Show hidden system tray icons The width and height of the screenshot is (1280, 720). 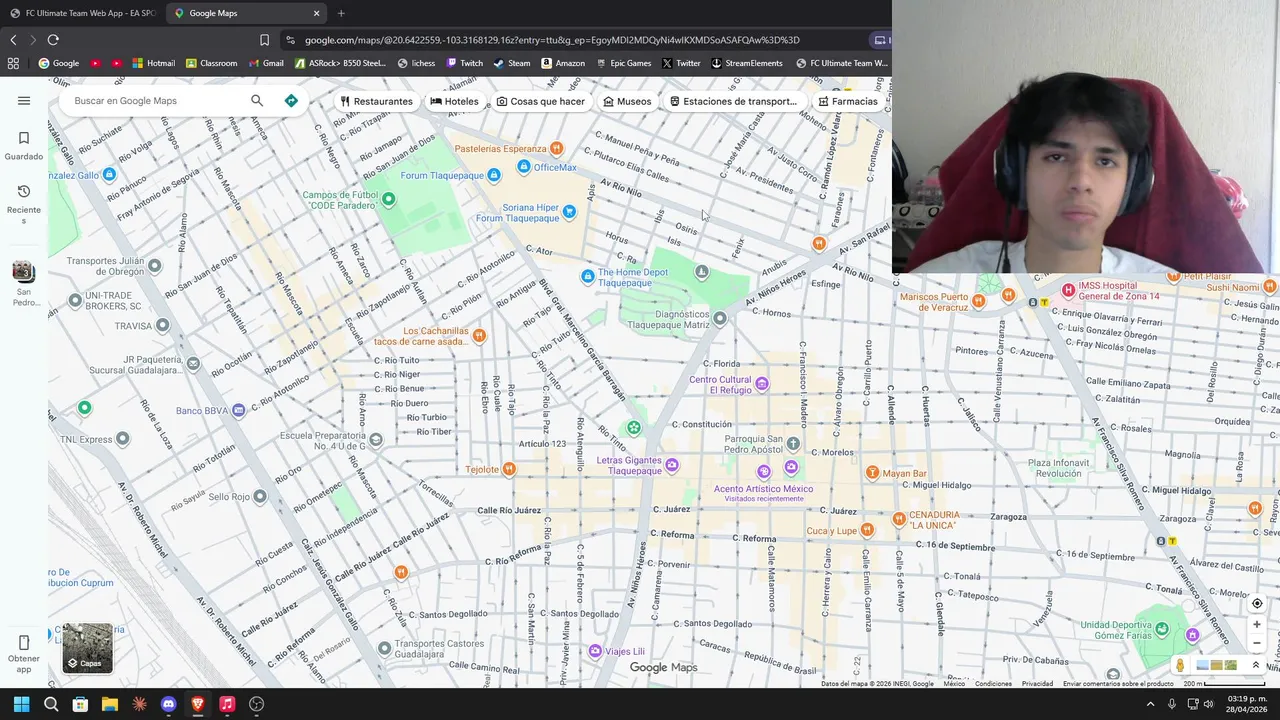pos(1150,704)
